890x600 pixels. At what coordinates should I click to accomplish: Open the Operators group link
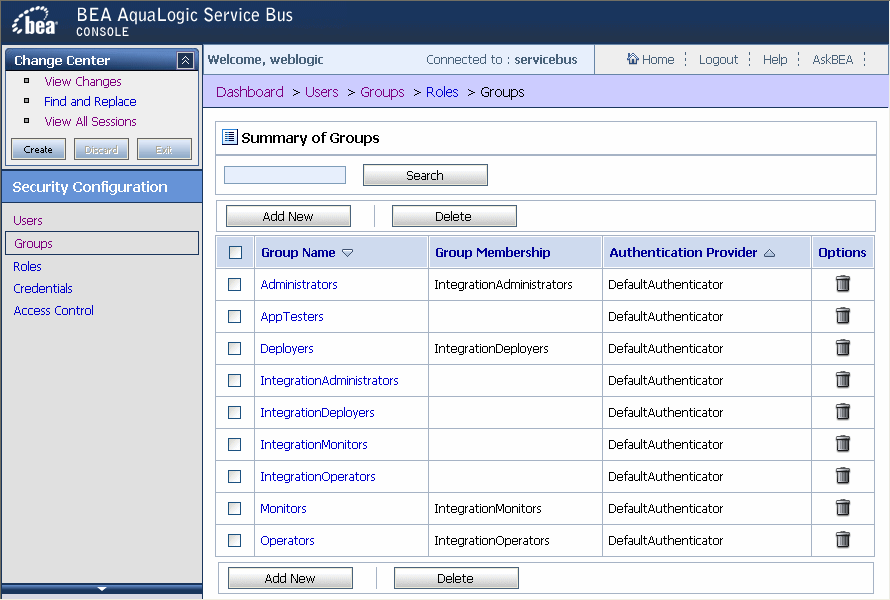(287, 540)
